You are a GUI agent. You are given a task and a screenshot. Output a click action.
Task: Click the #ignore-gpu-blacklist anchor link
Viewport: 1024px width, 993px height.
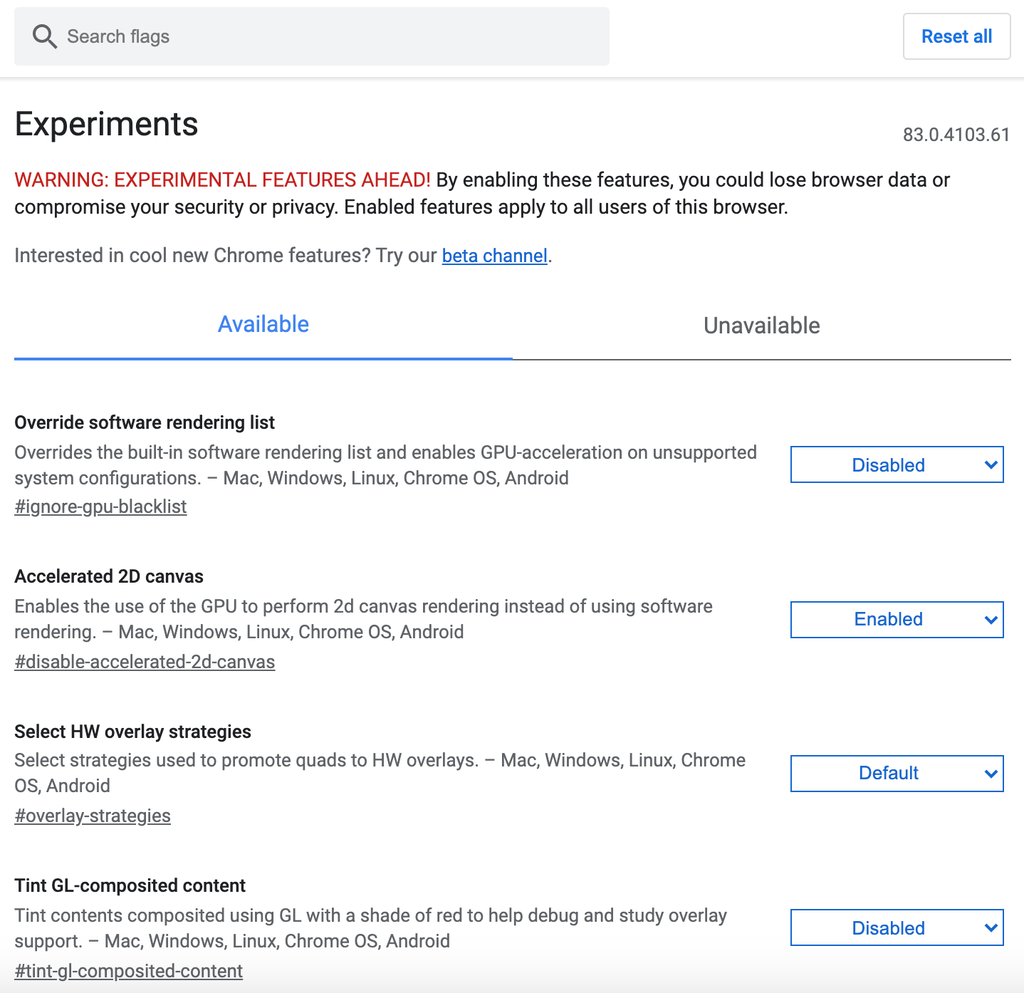pos(100,507)
